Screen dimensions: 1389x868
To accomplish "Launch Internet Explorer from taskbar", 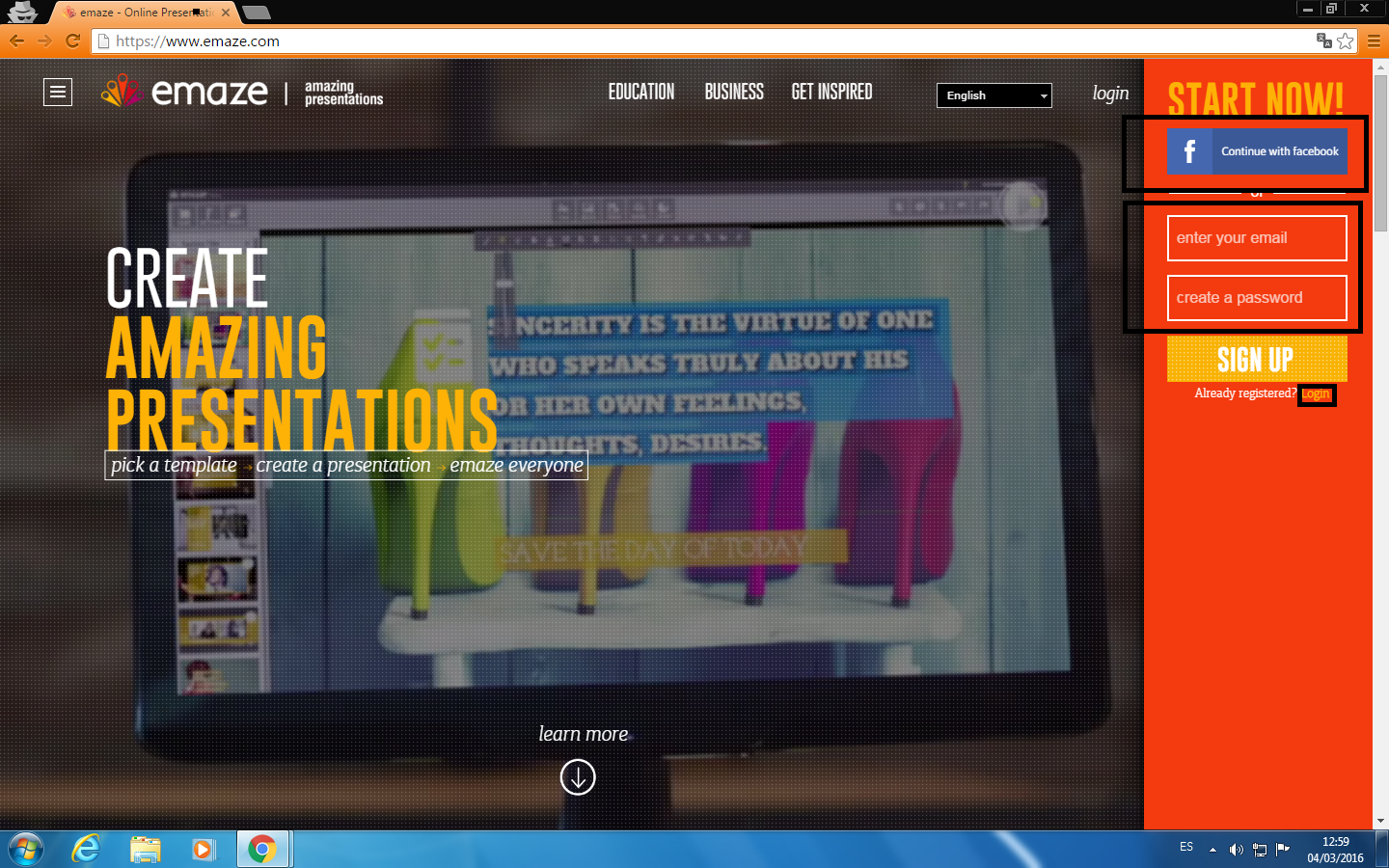I will tap(87, 849).
